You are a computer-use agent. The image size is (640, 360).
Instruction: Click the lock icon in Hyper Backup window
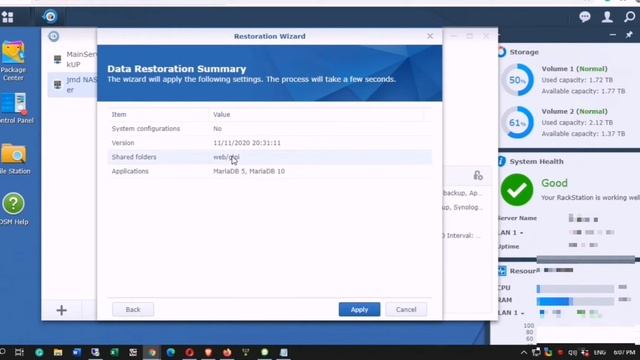click(478, 175)
